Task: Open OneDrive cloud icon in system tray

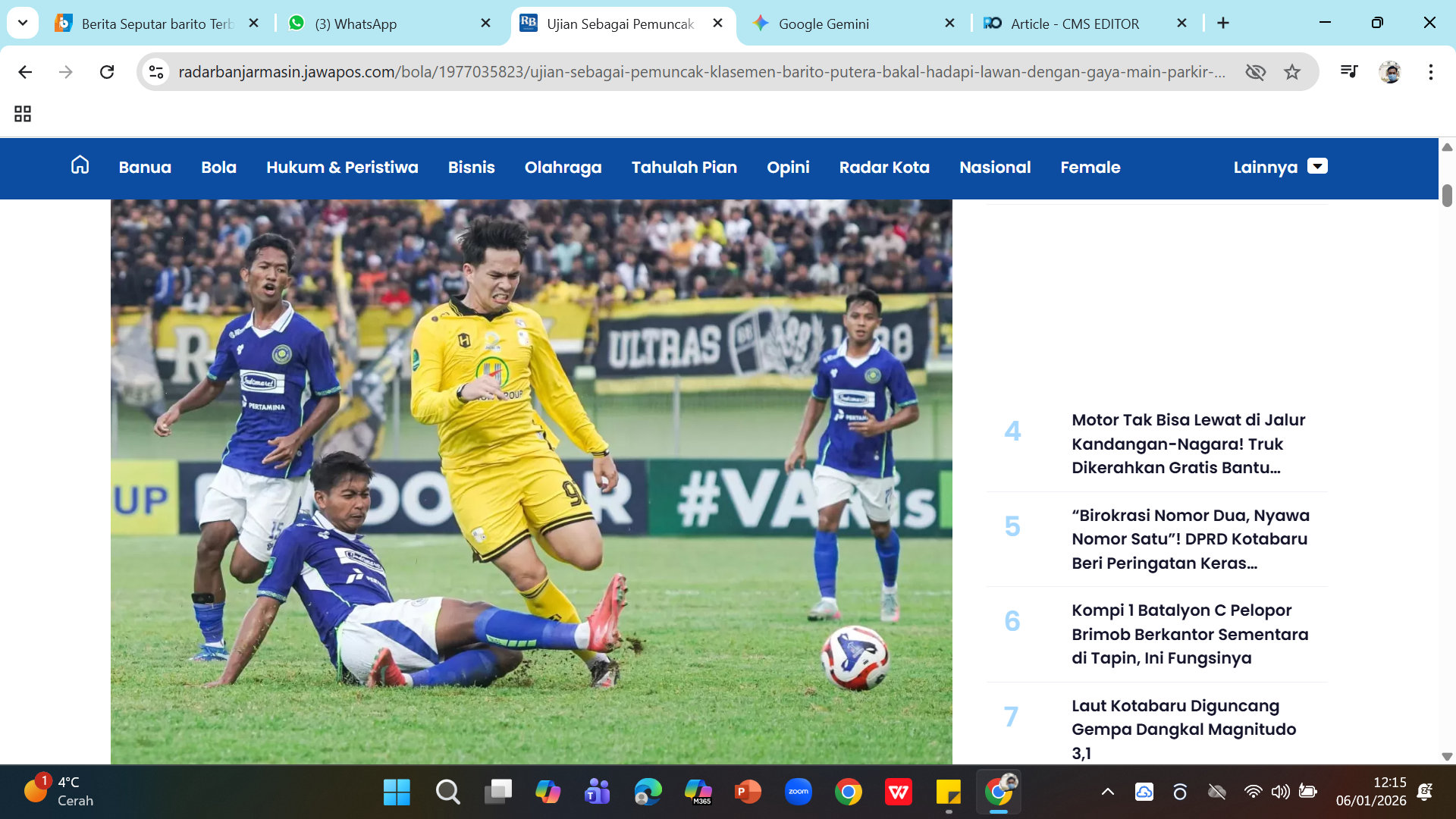Action: [x=1144, y=792]
